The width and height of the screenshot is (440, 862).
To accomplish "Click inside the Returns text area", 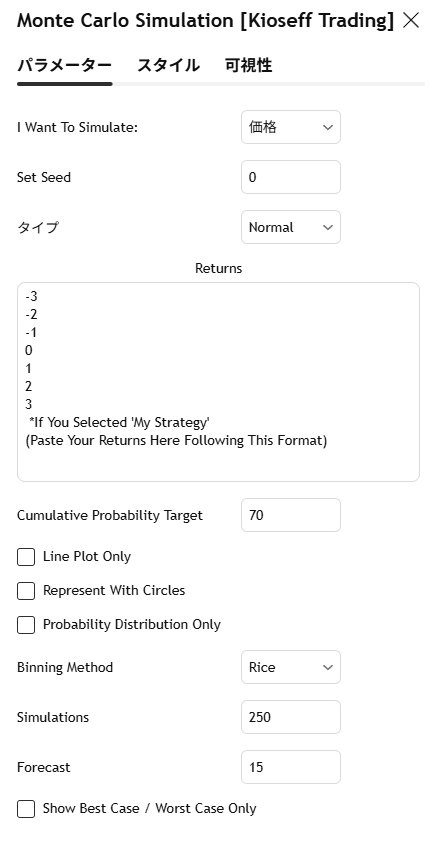I will [218, 382].
